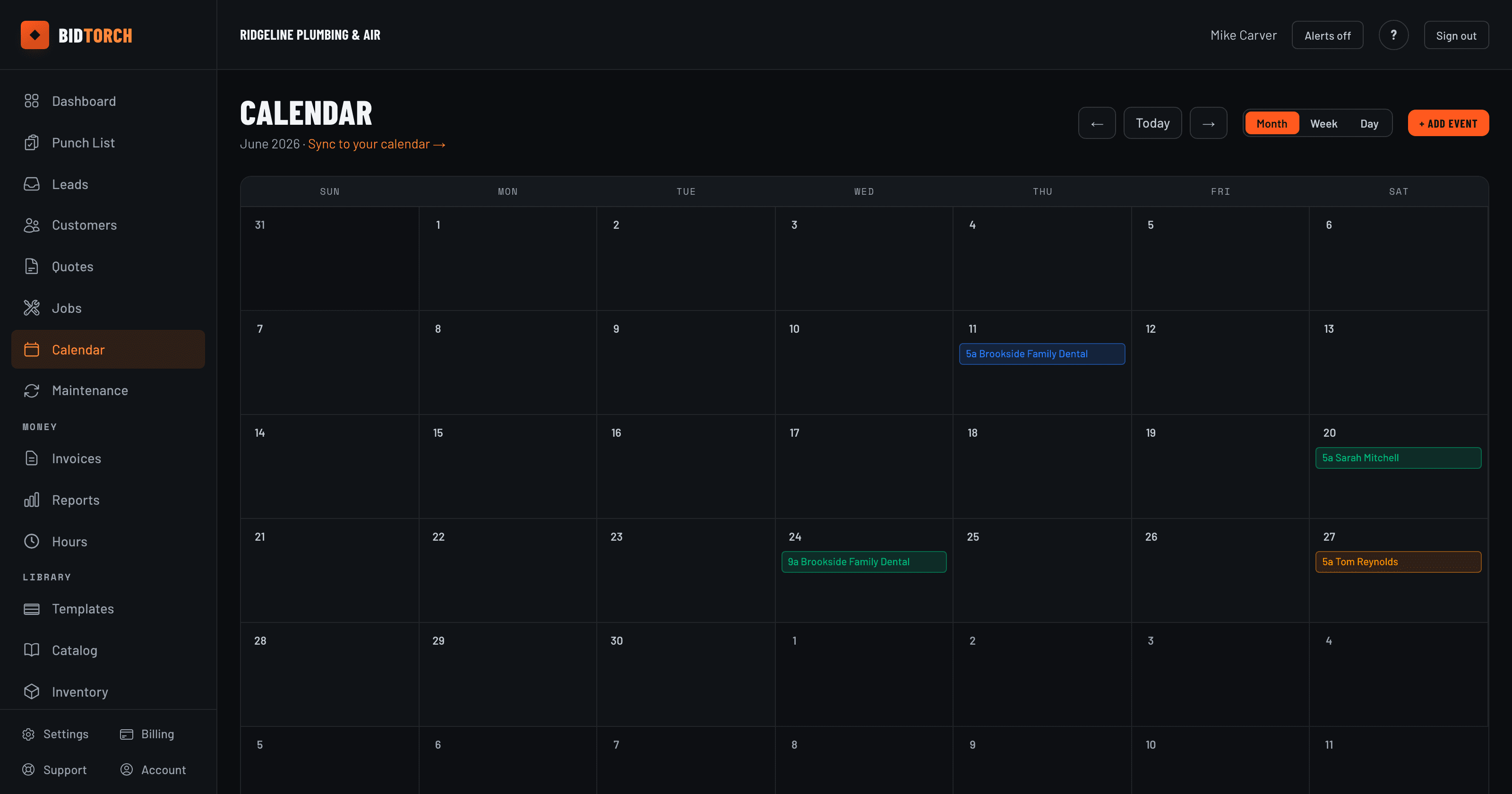Click the Invoices file icon
The height and width of the screenshot is (794, 1512).
[x=32, y=458]
